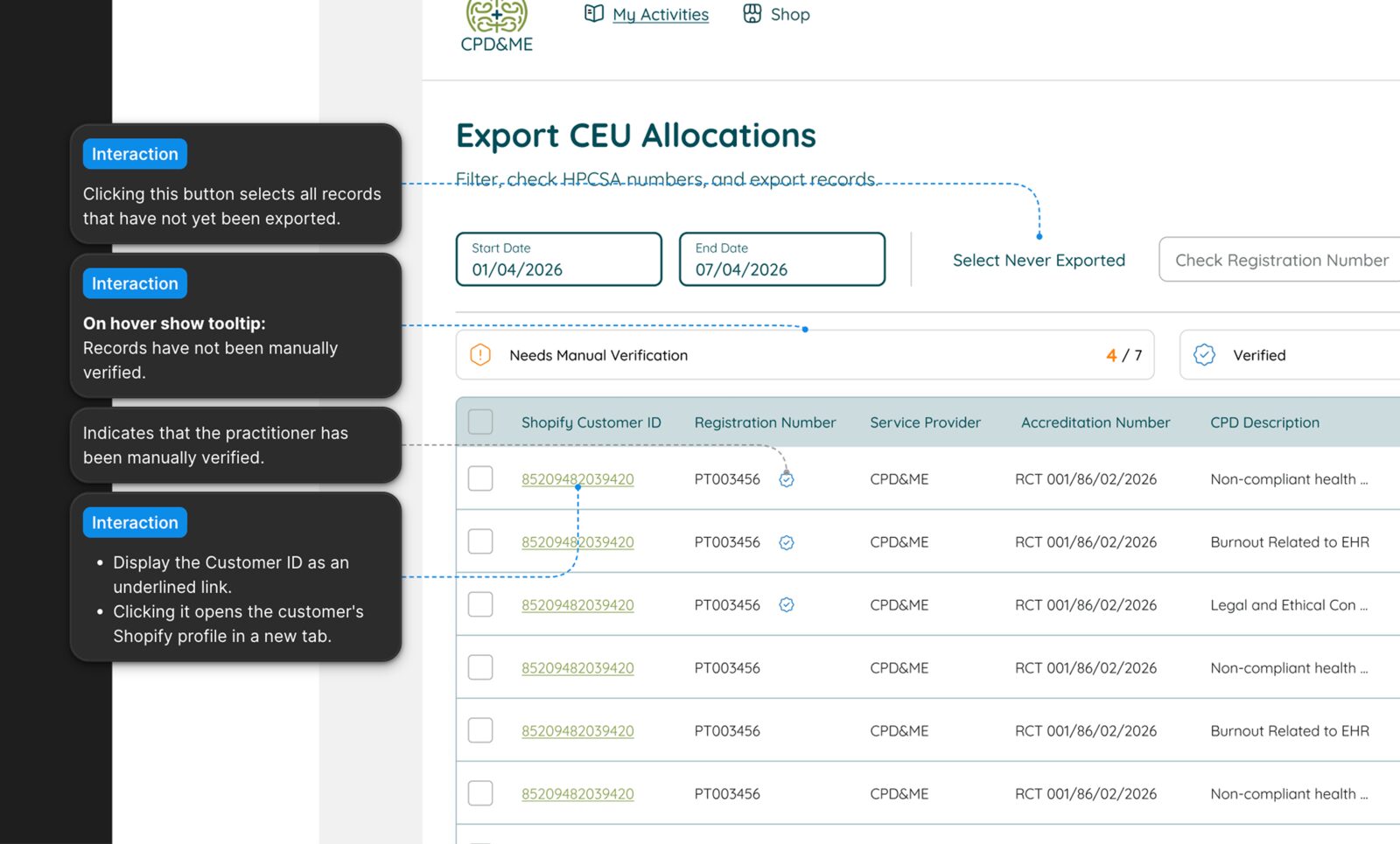The height and width of the screenshot is (844, 1400).
Task: Click the Service Provider column header
Action: (925, 422)
